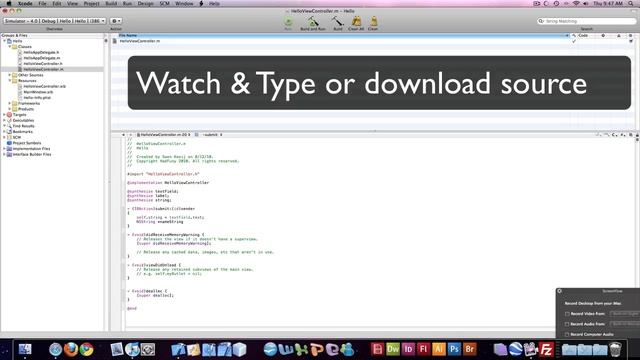Click the Code column header
Viewport: 640px width, 360px height.
(583, 36)
